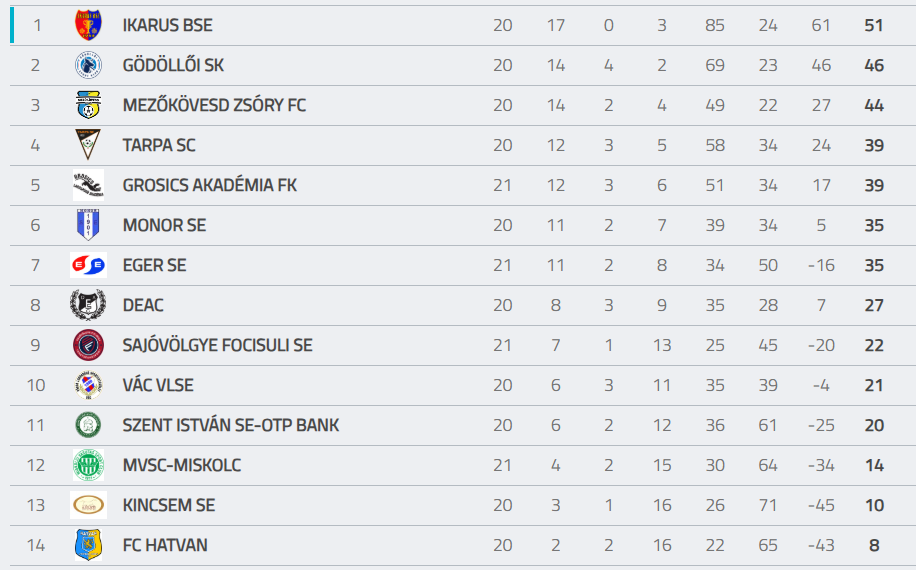The width and height of the screenshot is (916, 570).
Task: Open the DEAC club emblem
Action: pos(88,305)
